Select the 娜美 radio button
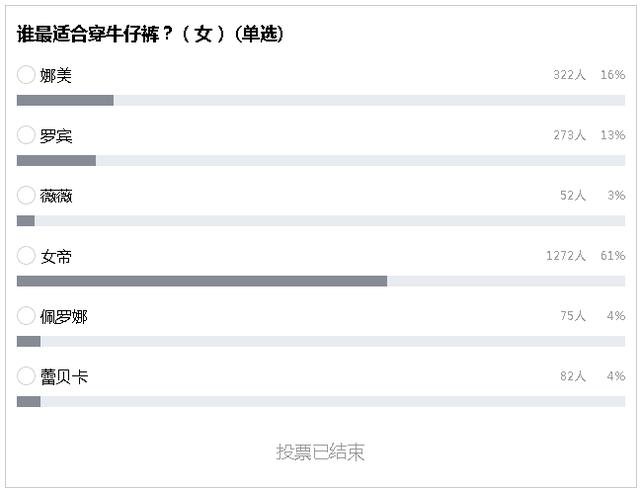This screenshot has height=491, width=640. (x=26, y=75)
